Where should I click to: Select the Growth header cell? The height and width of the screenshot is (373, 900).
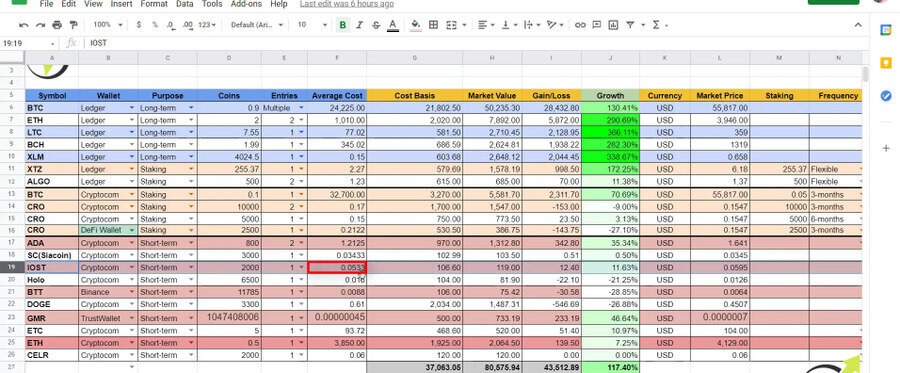pyautogui.click(x=610, y=96)
